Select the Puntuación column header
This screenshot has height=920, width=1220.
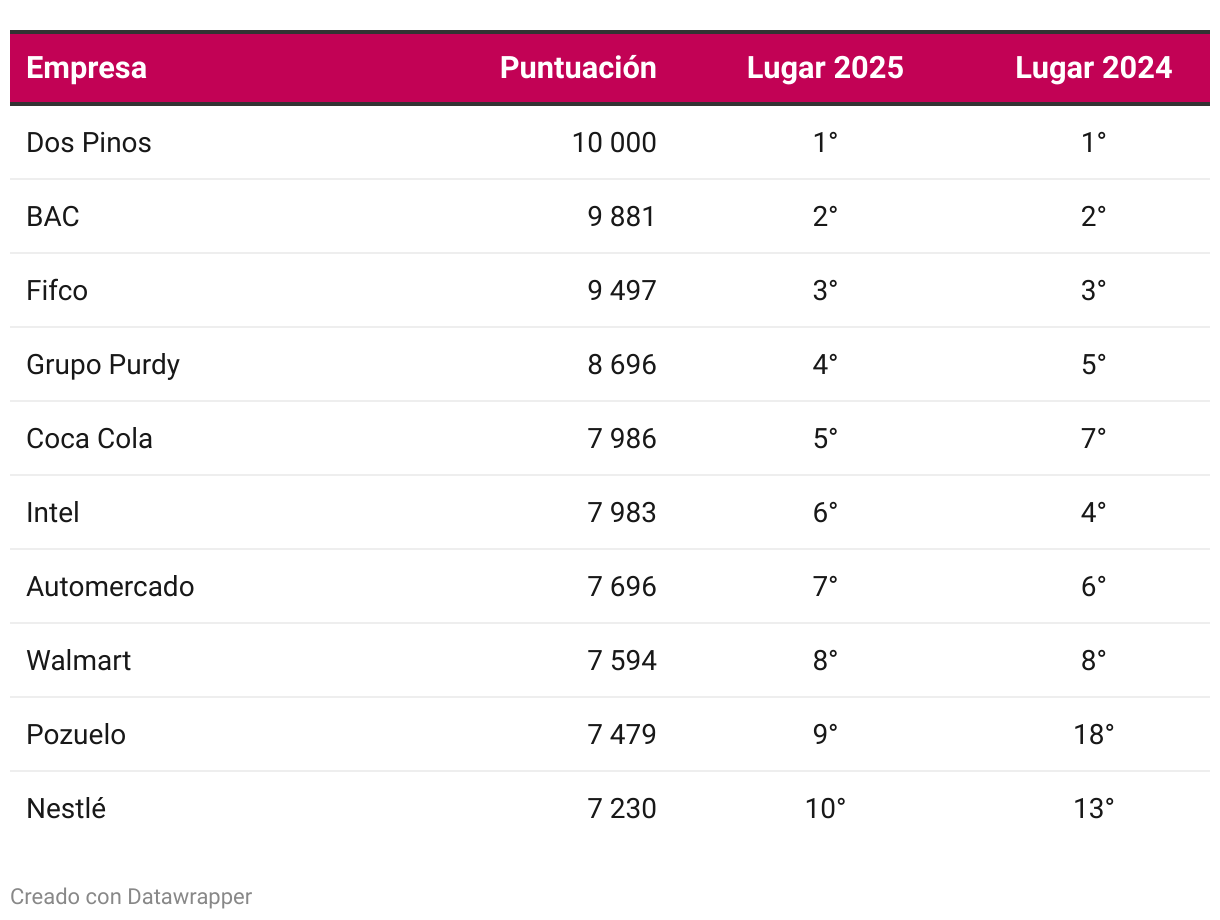point(578,68)
